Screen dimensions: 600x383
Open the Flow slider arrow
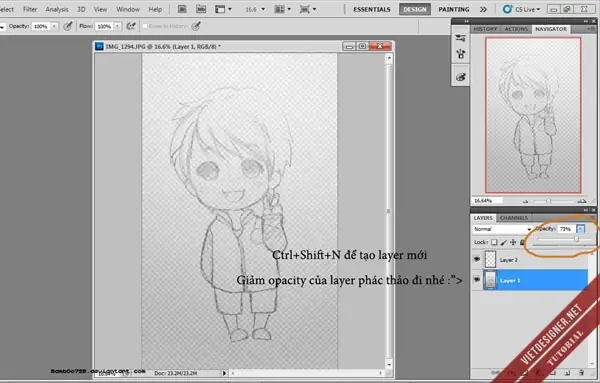(117, 26)
